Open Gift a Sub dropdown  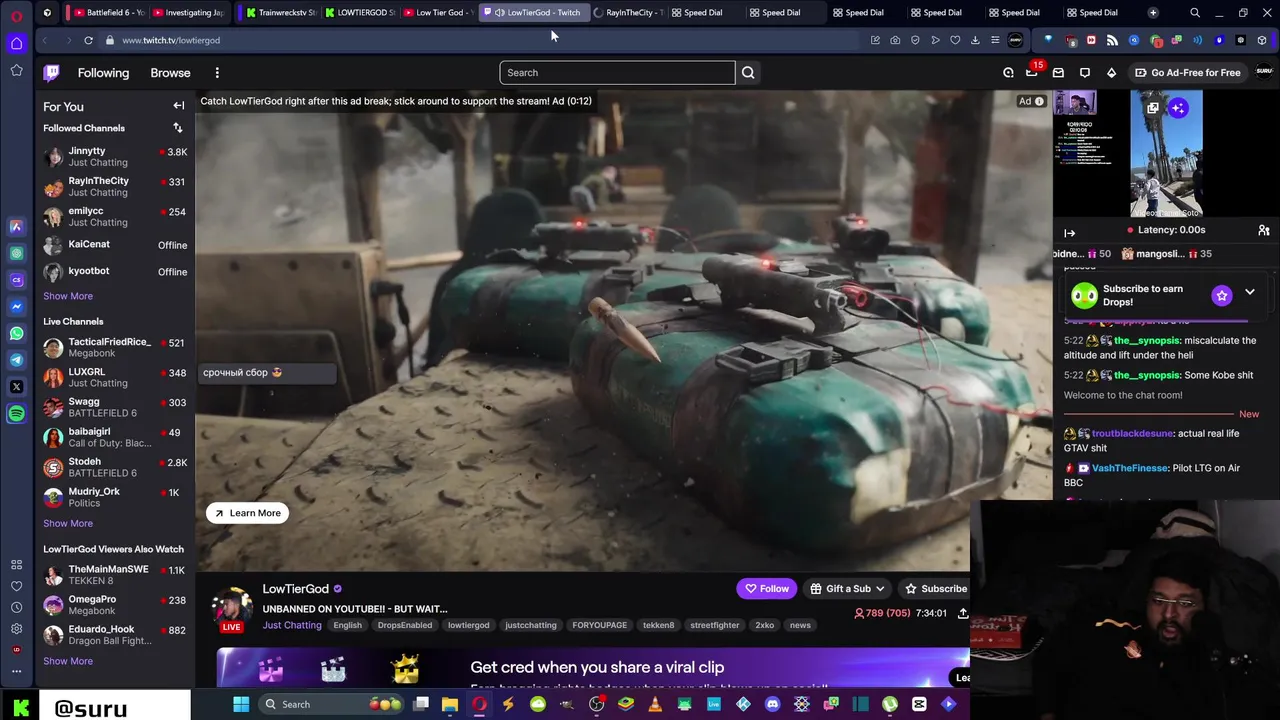pyautogui.click(x=847, y=589)
